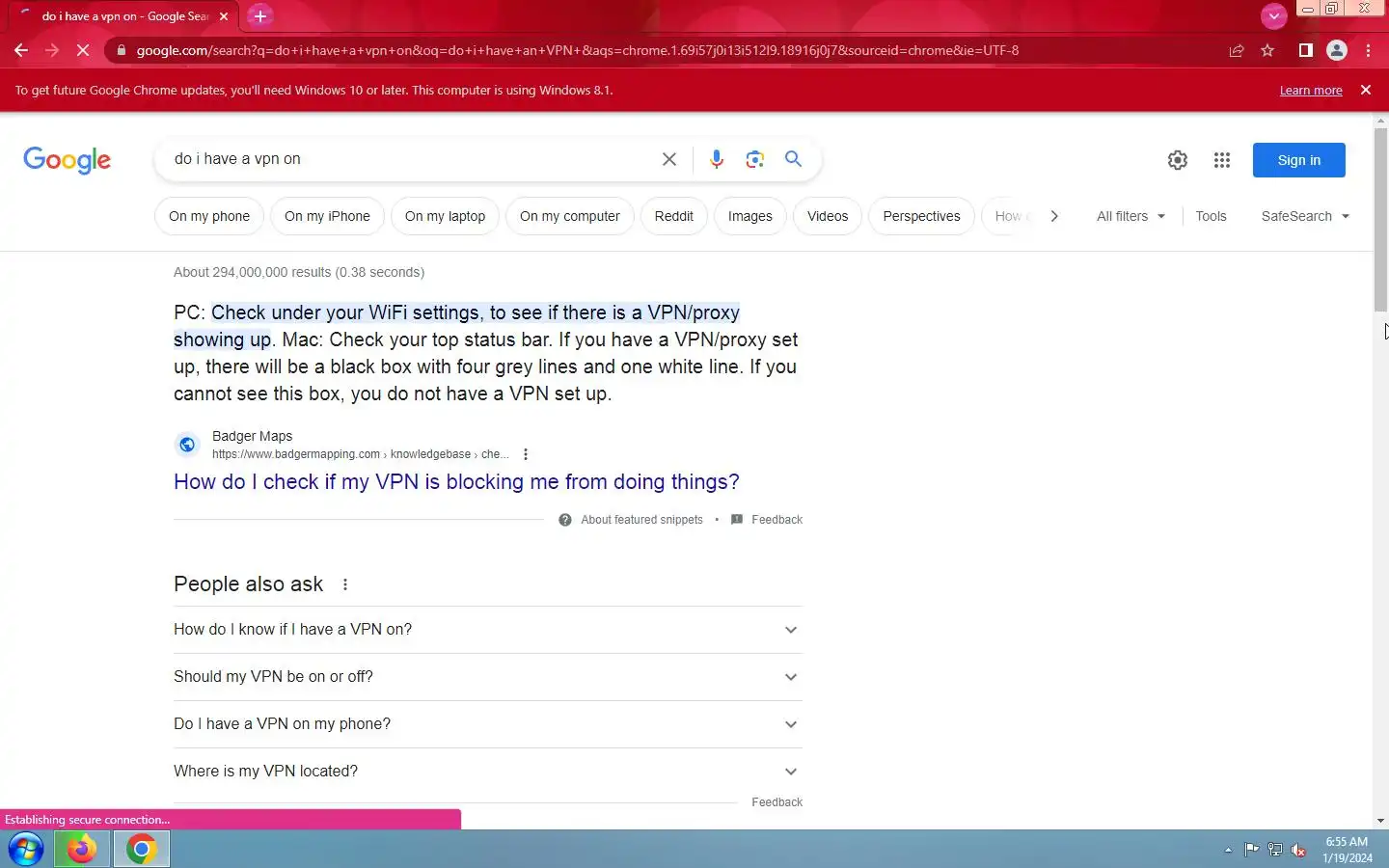Click the Sign in button
Viewport: 1389px width, 868px height.
(x=1299, y=160)
